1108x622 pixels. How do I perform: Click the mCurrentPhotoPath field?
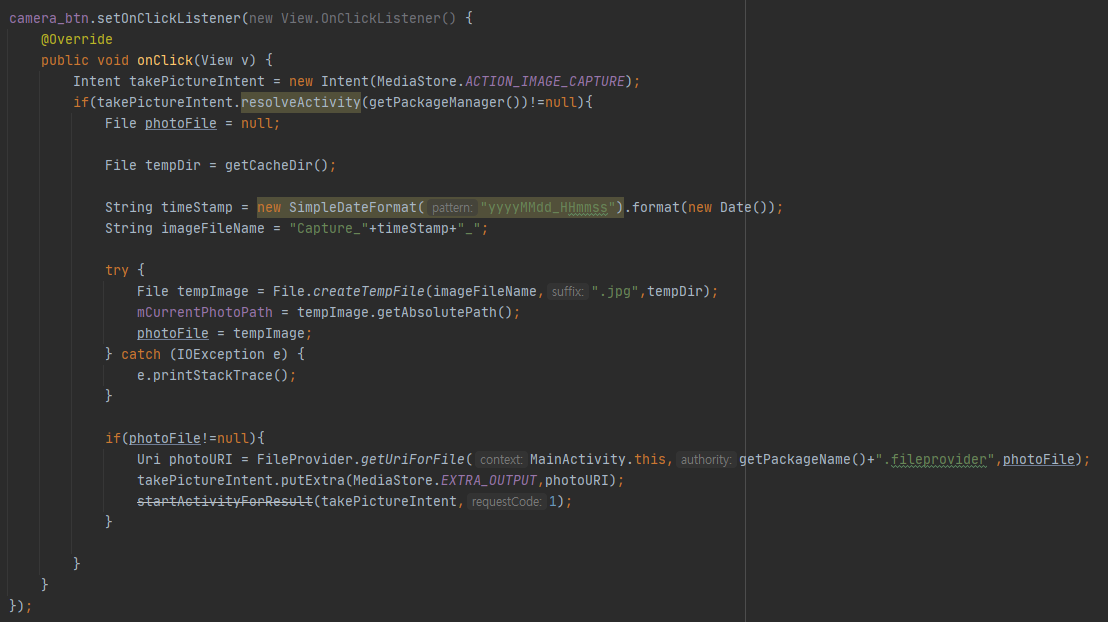point(205,312)
